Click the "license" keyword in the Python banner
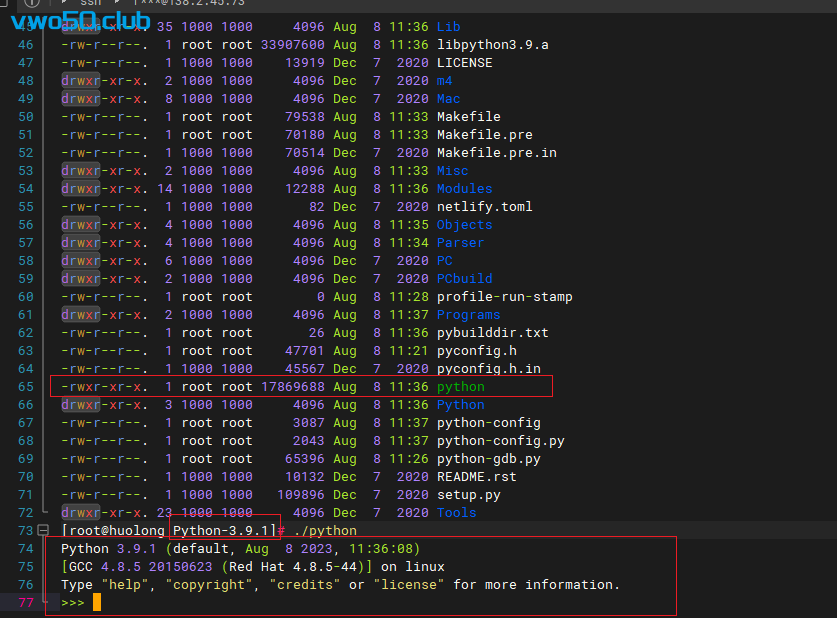 pos(408,584)
